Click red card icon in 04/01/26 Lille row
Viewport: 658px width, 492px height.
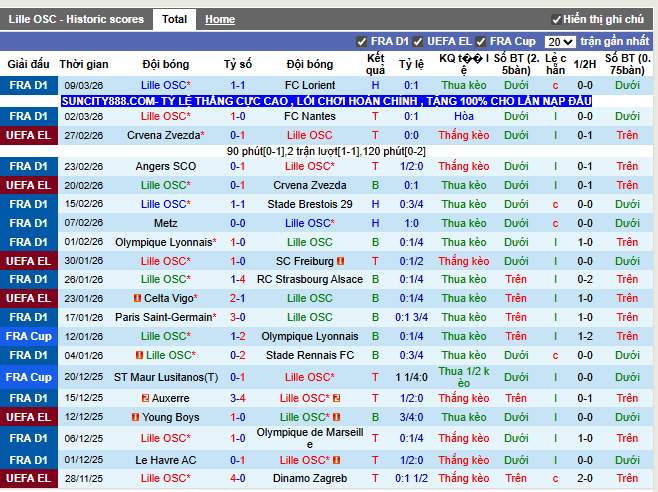pos(139,355)
